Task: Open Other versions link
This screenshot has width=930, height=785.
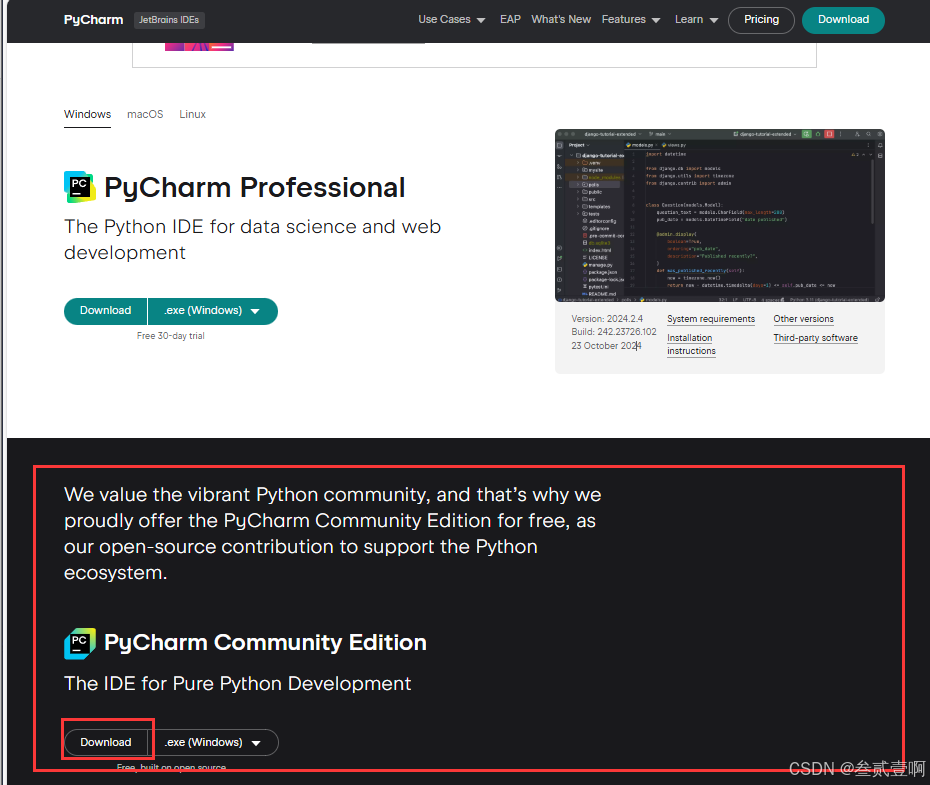Action: 803,319
